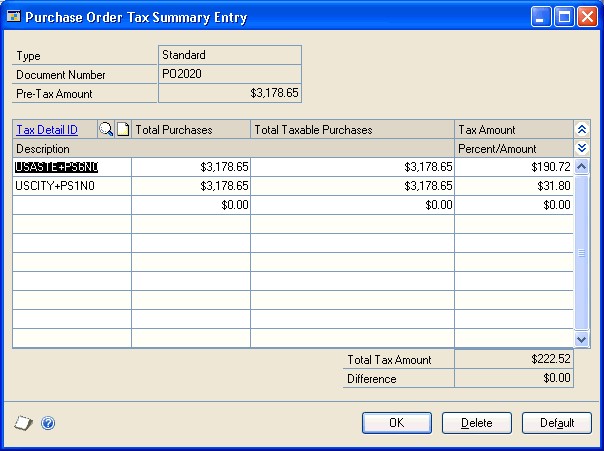Click the Percent/Amount header label
The height and width of the screenshot is (451, 604).
click(x=497, y=149)
